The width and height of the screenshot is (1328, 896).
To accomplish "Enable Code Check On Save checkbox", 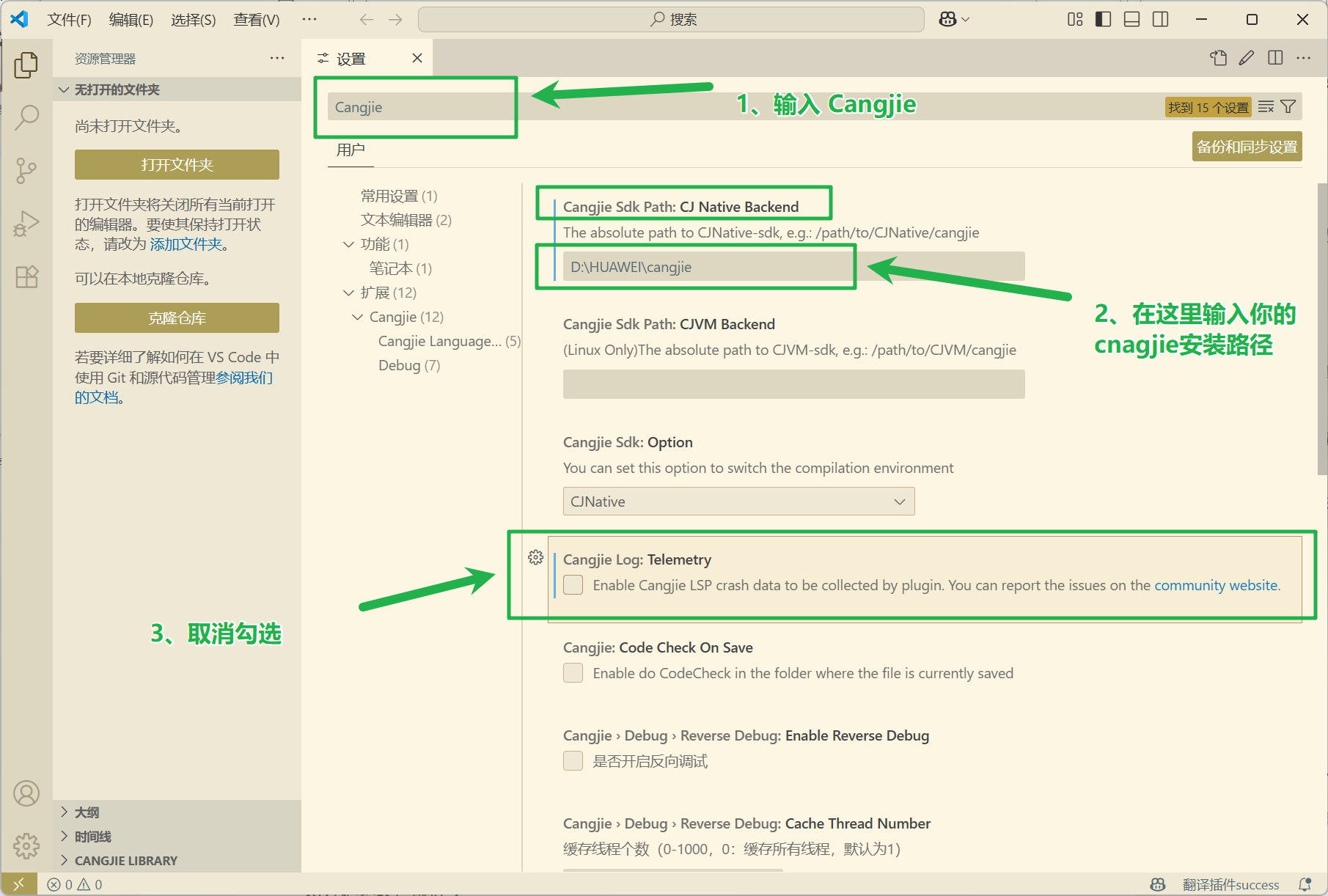I will click(x=573, y=672).
